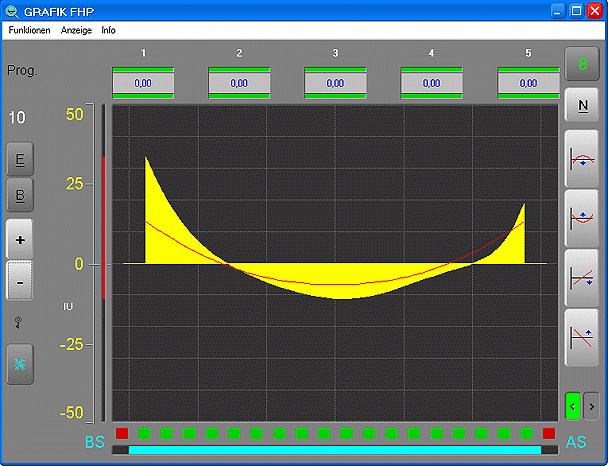
Task: Click column header number 3
Action: click(335, 53)
